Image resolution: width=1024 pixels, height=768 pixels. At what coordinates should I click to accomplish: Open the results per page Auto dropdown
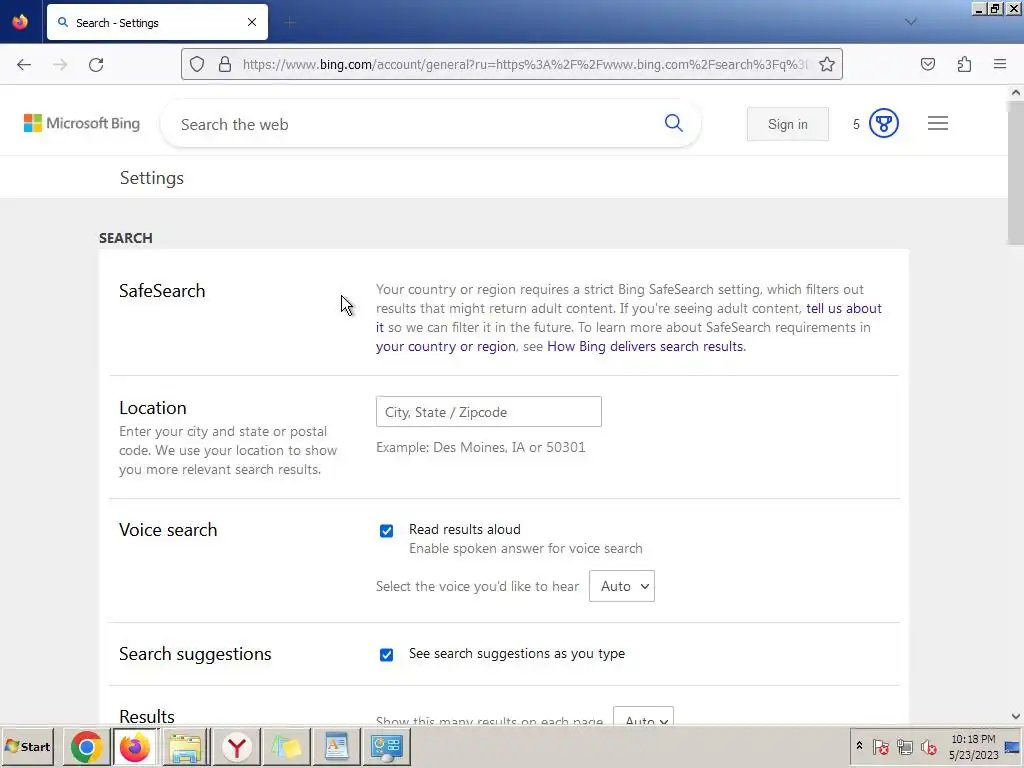(x=643, y=717)
